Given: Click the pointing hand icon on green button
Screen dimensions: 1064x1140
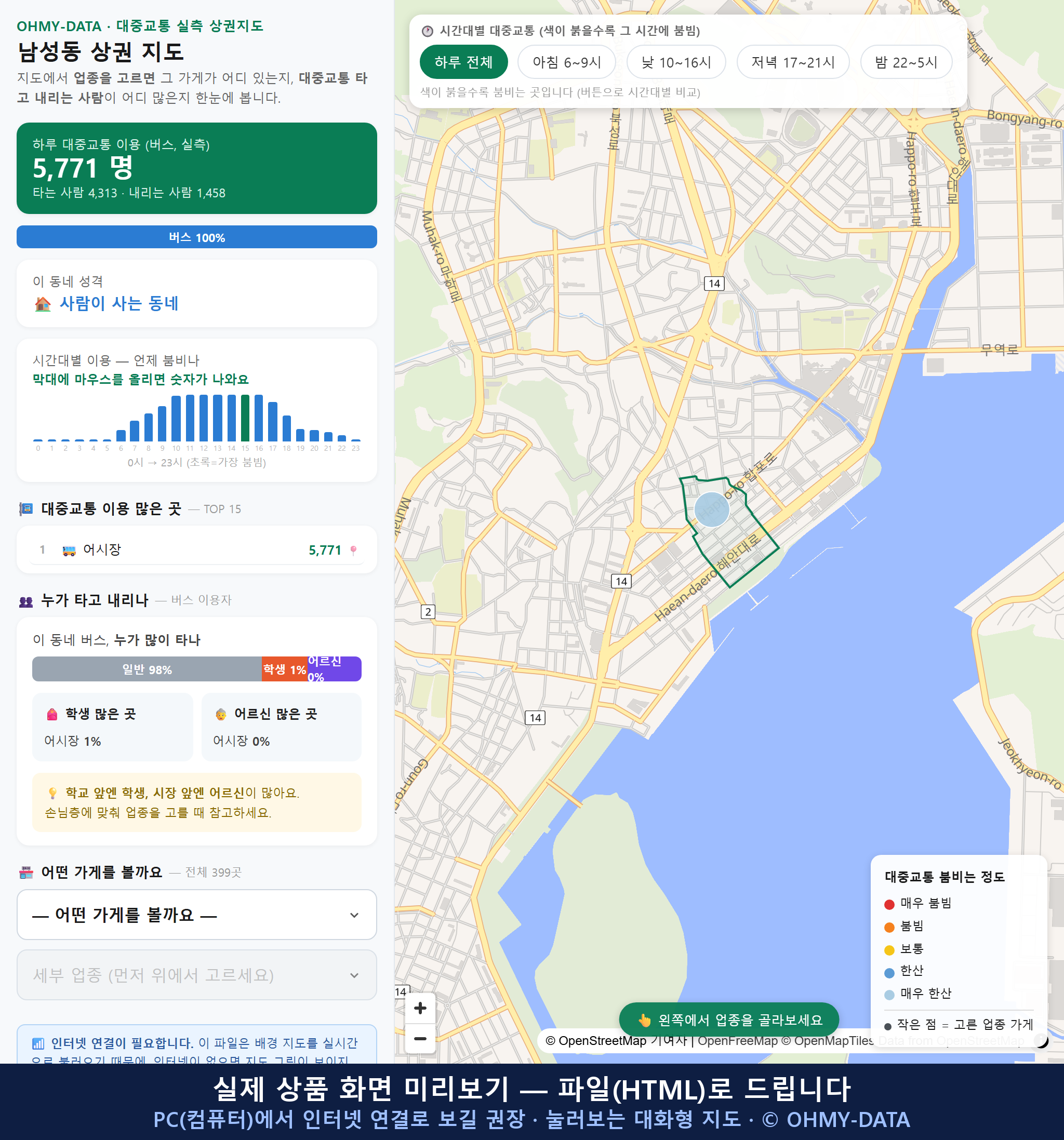Looking at the screenshot, I should (644, 1020).
